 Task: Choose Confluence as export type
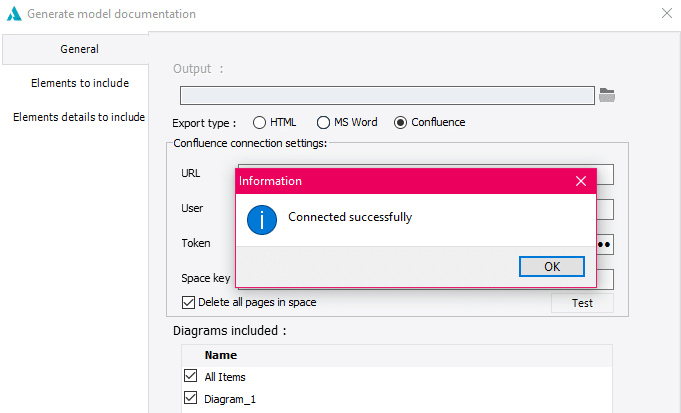[401, 122]
